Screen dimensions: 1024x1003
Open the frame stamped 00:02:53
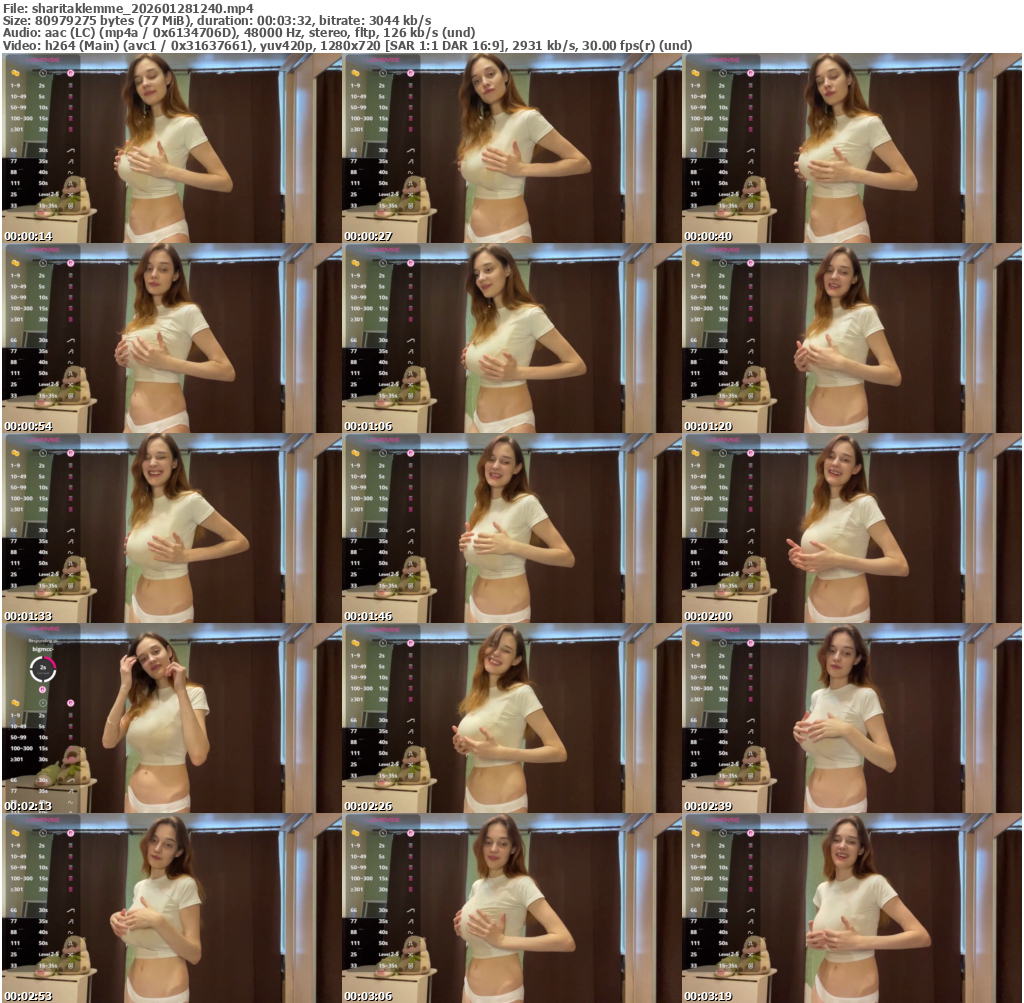click(172, 908)
